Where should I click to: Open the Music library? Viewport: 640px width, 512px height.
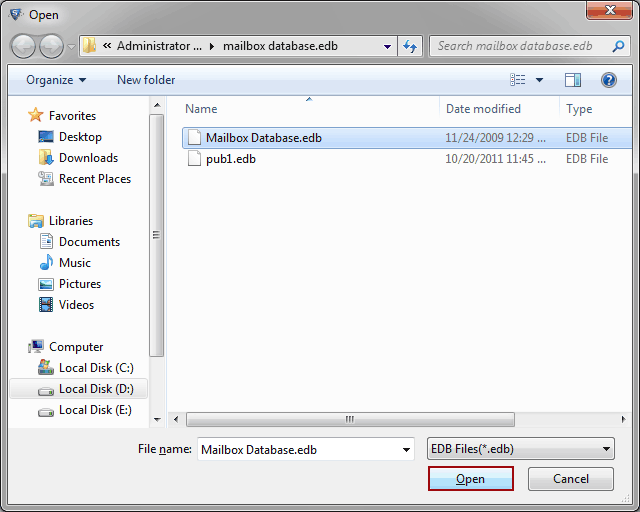(x=75, y=263)
